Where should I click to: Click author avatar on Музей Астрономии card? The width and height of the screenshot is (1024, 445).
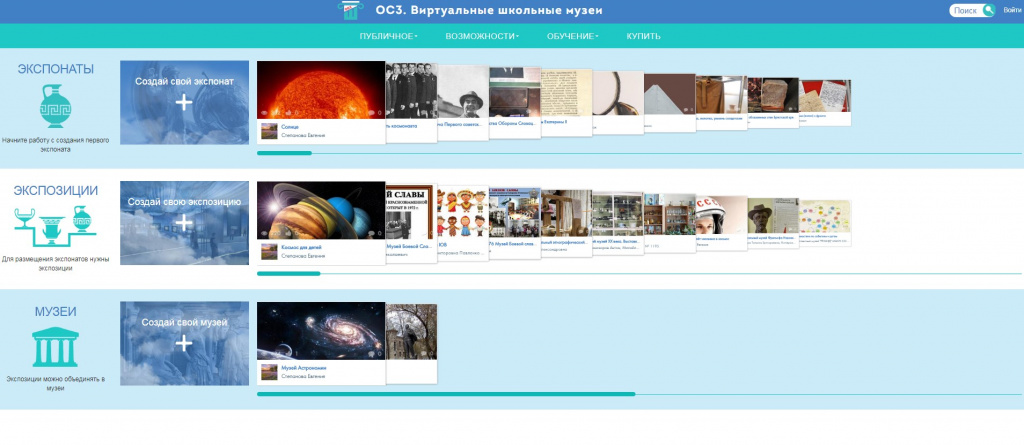(x=269, y=372)
